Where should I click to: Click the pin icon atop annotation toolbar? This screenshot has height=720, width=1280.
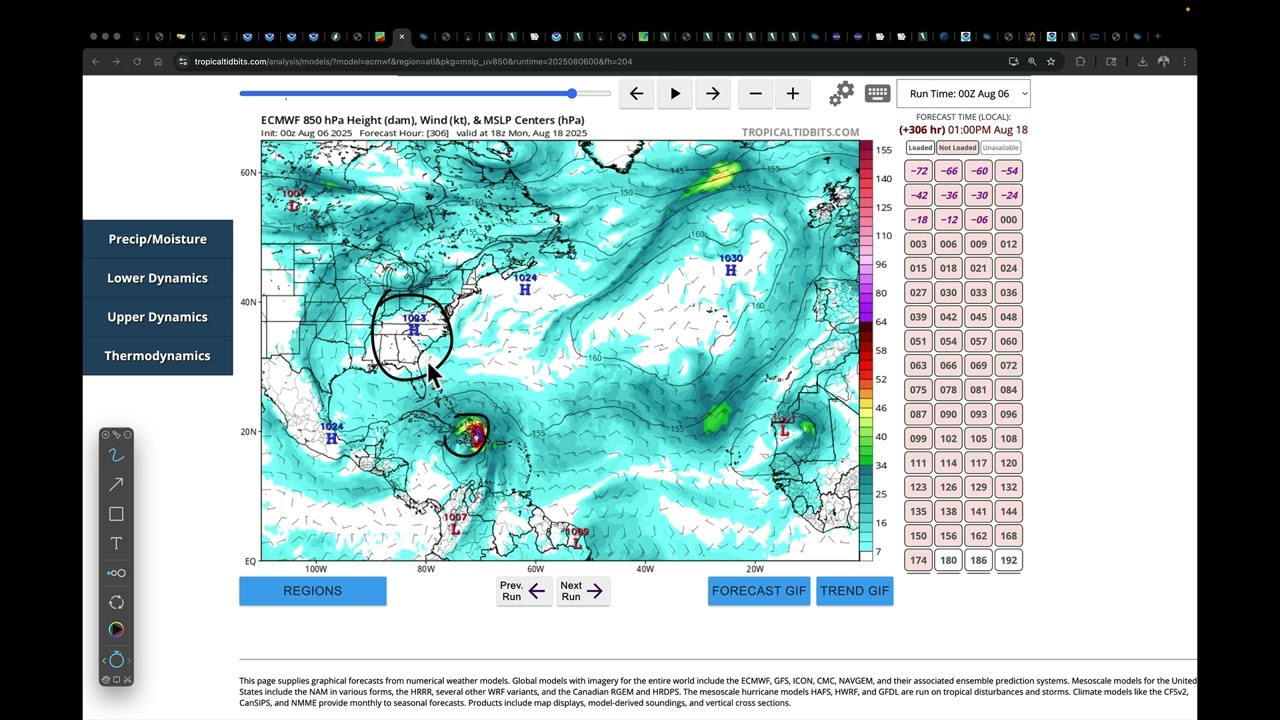tap(116, 435)
